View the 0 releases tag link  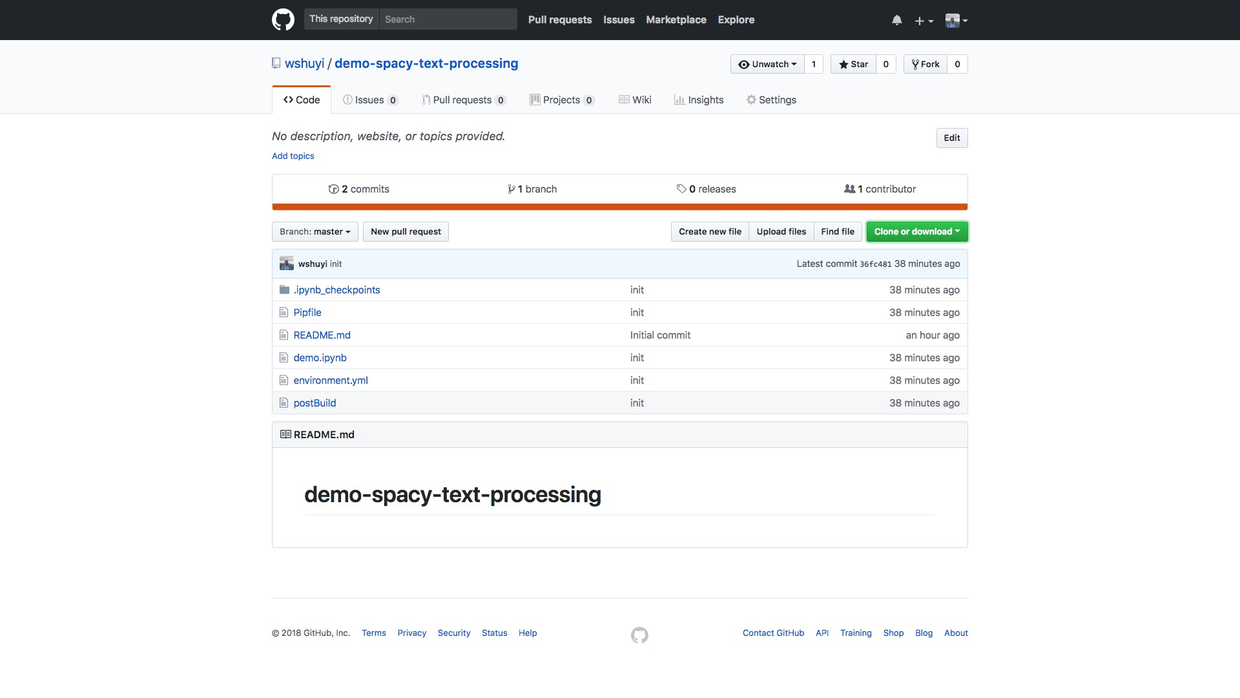[706, 189]
